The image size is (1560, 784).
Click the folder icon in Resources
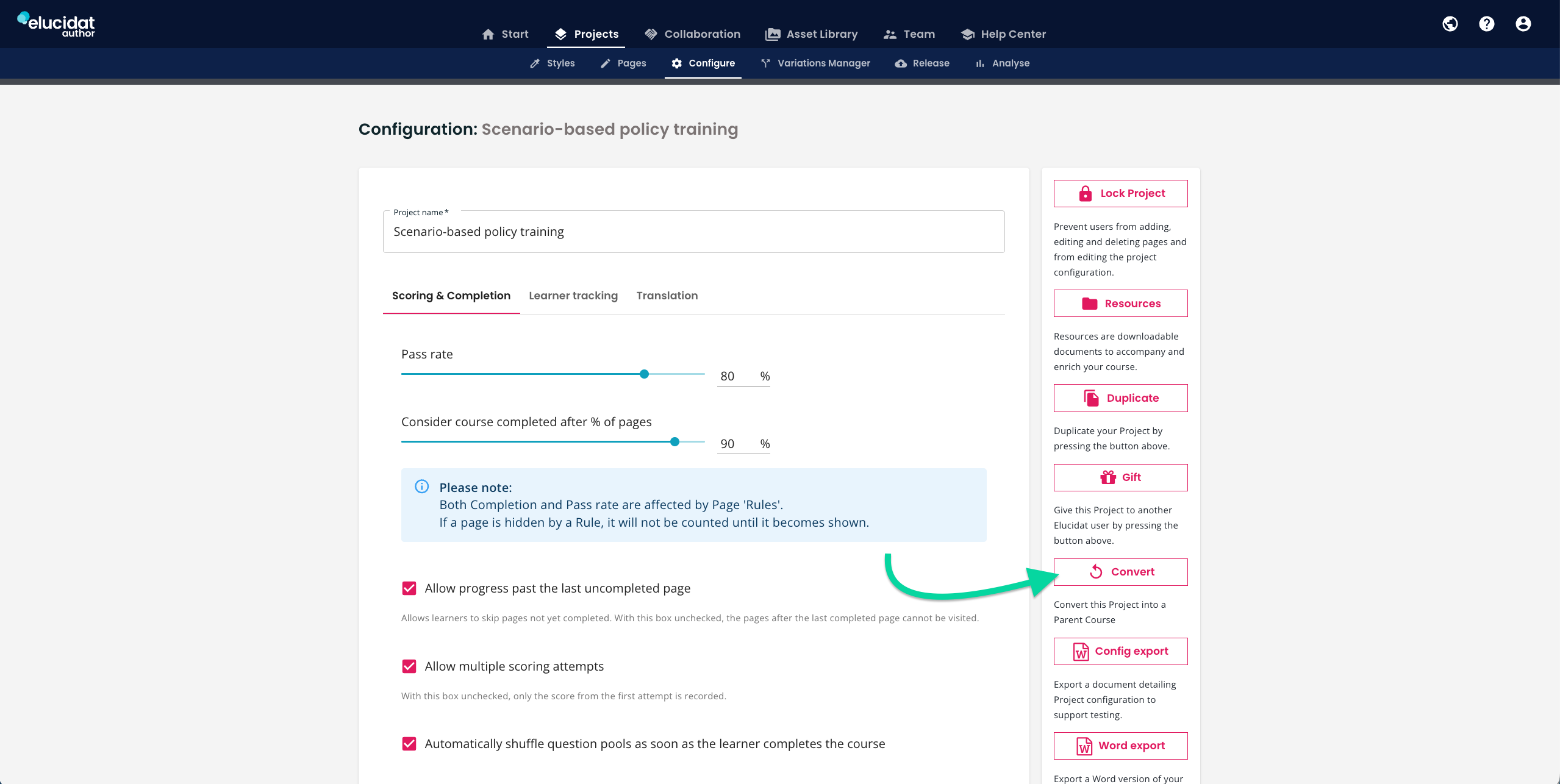coord(1090,304)
